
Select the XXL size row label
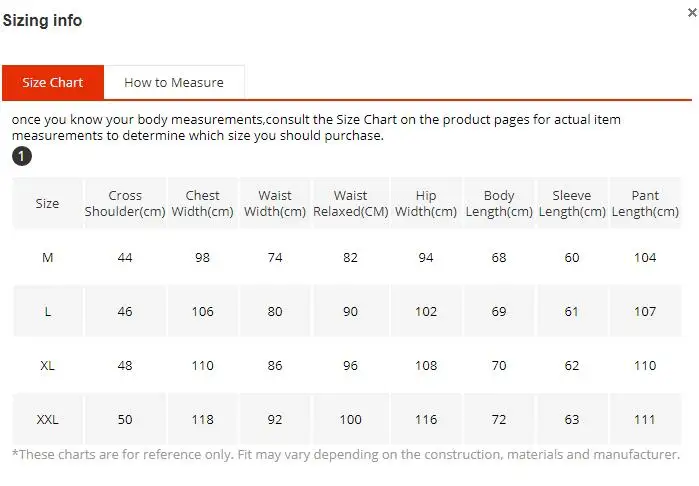(47, 419)
